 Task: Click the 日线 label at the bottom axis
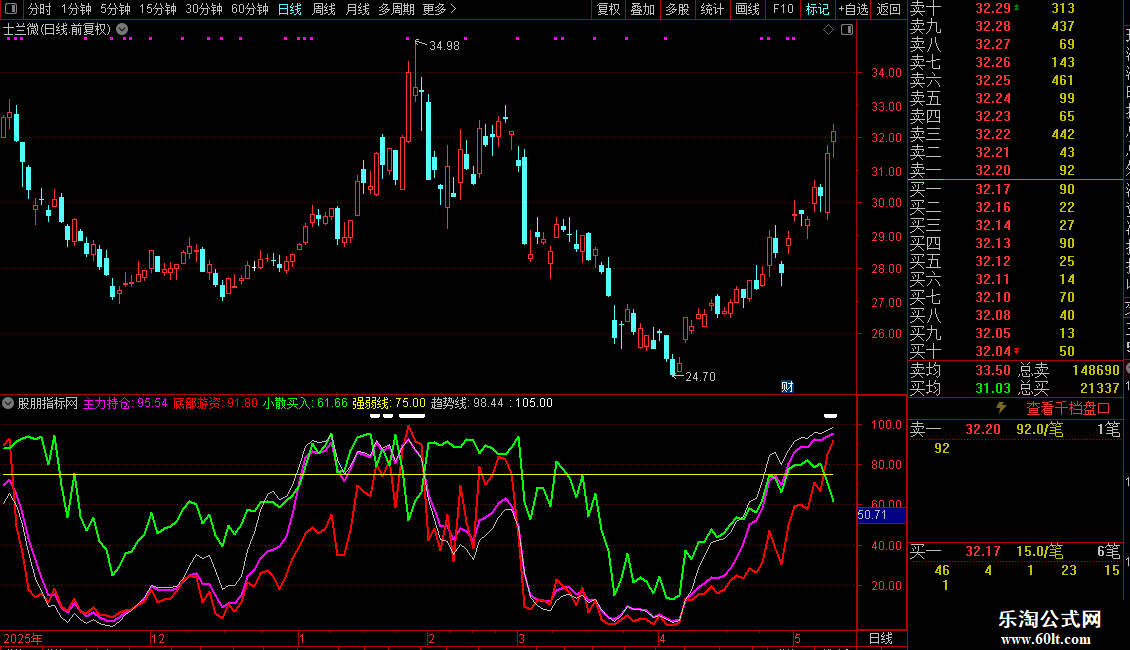(881, 638)
